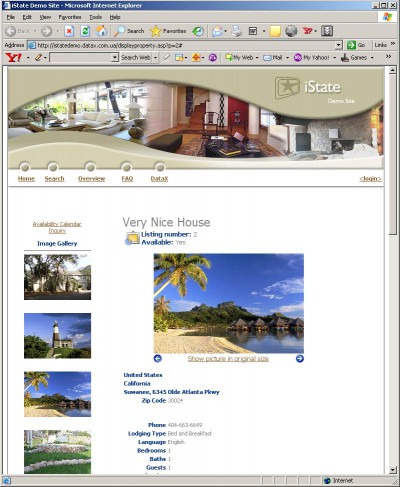Open the DataX link

click(159, 179)
